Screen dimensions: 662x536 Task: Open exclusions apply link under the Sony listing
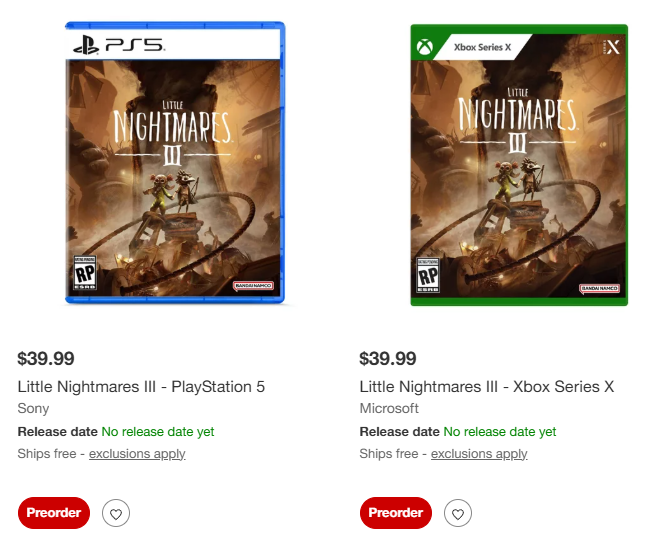click(137, 454)
